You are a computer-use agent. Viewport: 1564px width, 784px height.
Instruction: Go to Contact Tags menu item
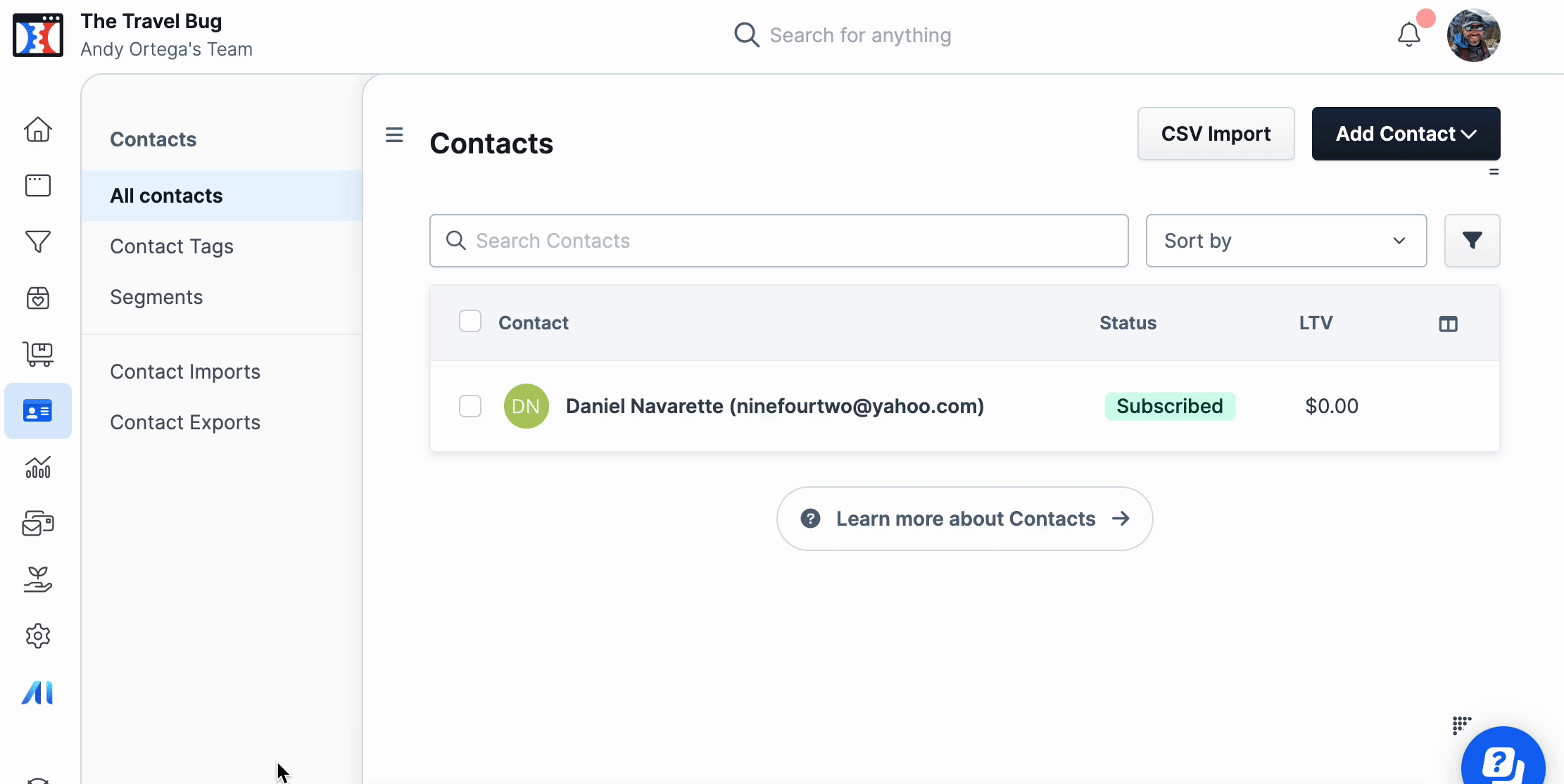(172, 246)
